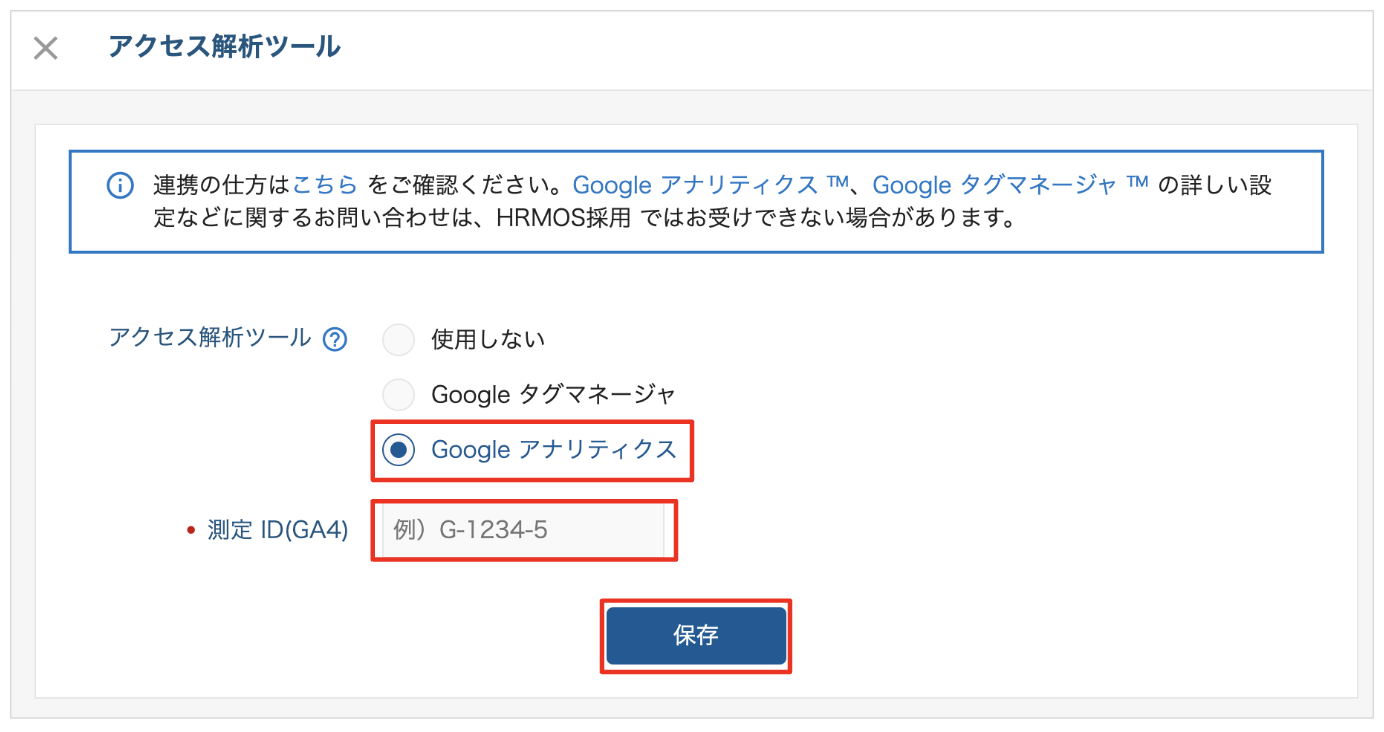Click the アクセス解析ツール form label text
The width and height of the screenshot is (1384, 732).
tap(210, 338)
